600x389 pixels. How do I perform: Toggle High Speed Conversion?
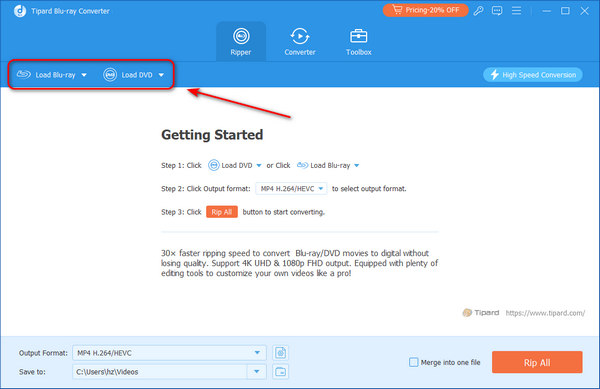pos(533,75)
